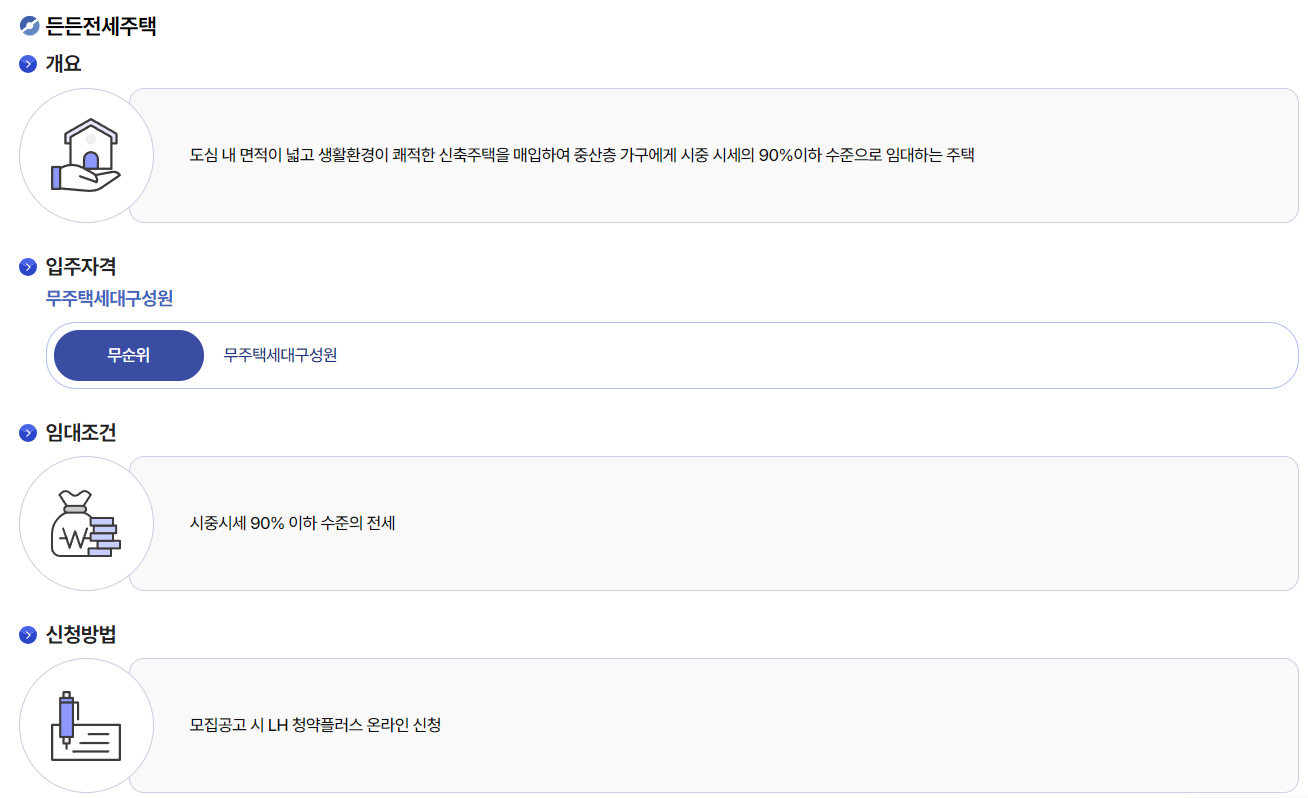Click the 개요 section heading

click(63, 65)
